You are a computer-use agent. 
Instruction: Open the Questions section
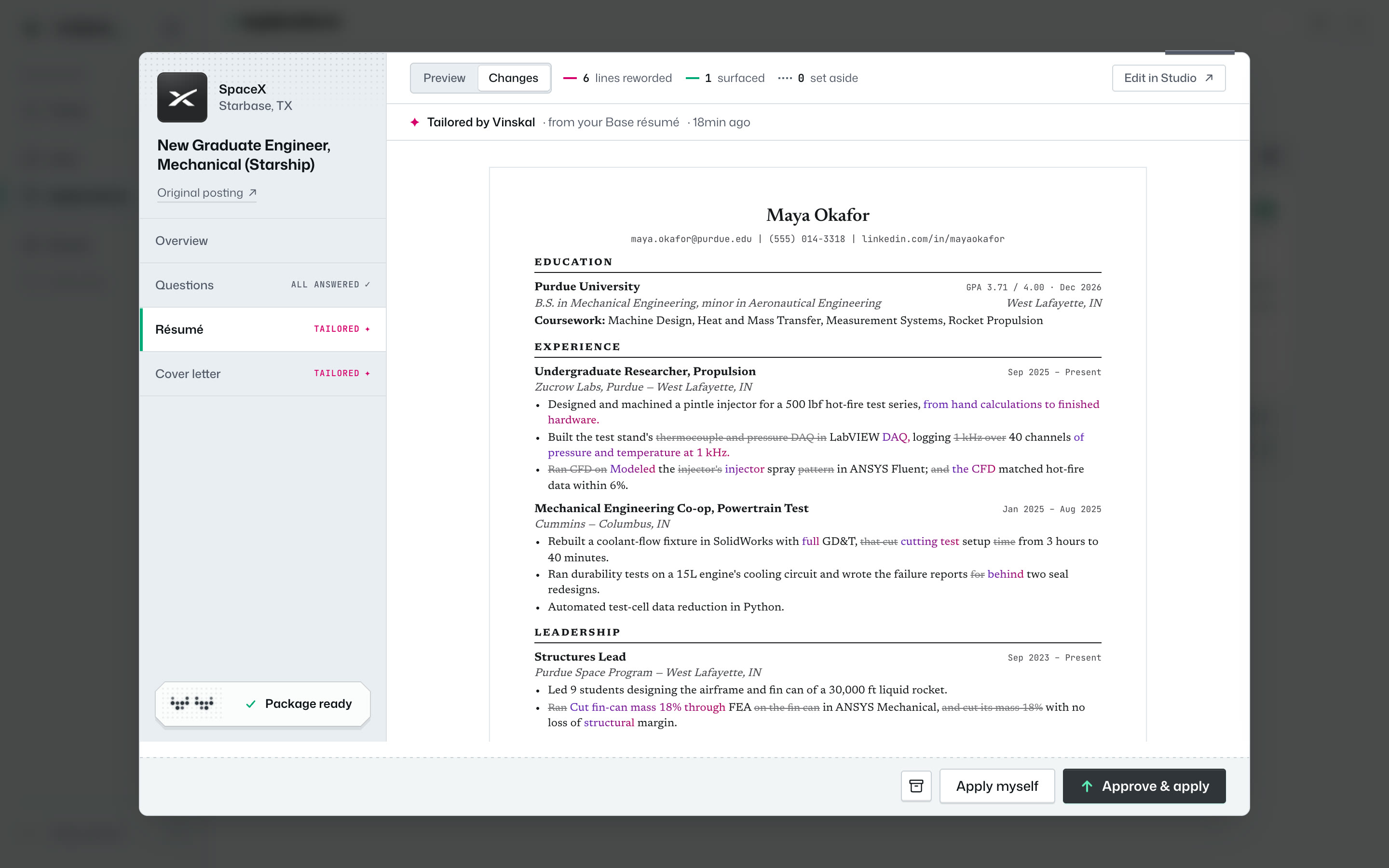coord(263,285)
